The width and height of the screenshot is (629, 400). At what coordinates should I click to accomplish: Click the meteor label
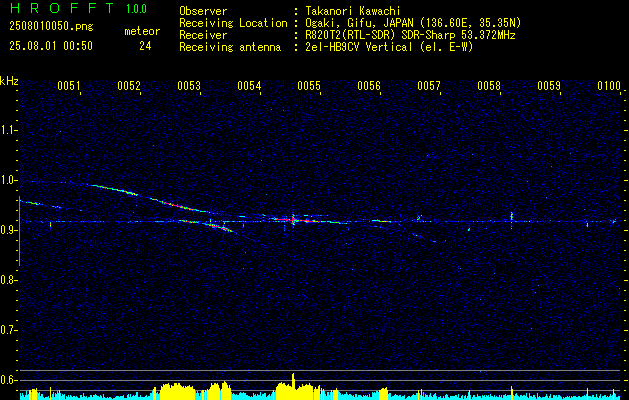[142, 31]
